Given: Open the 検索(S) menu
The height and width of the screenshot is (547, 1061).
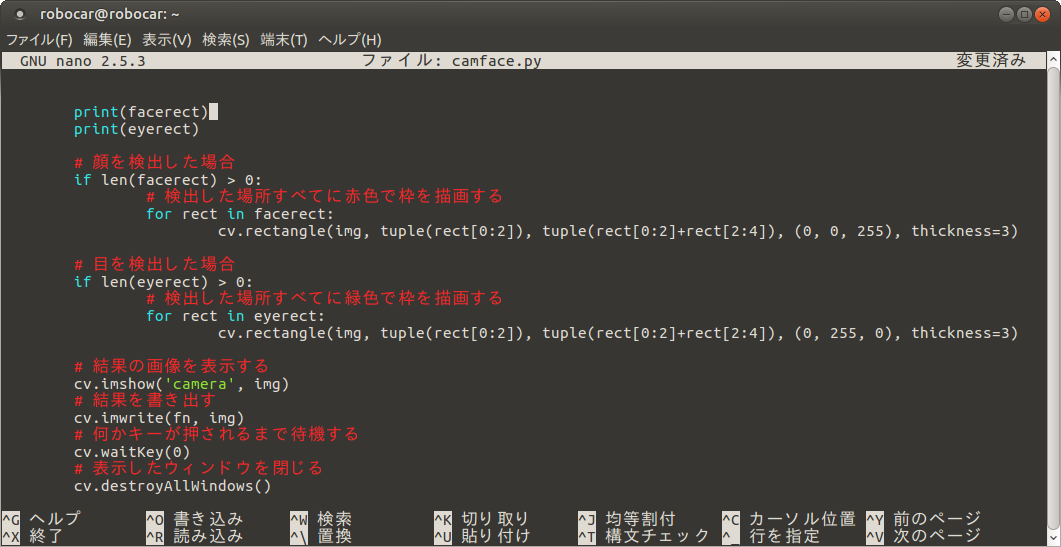Looking at the screenshot, I should 226,39.
